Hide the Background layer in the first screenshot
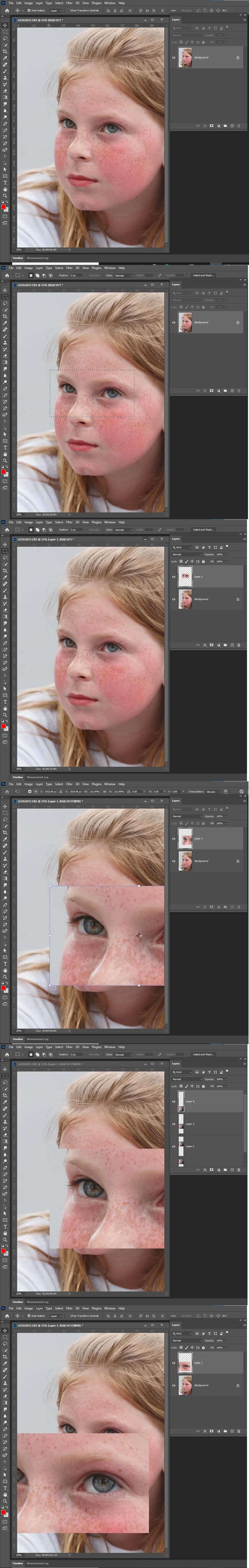 coord(174,58)
